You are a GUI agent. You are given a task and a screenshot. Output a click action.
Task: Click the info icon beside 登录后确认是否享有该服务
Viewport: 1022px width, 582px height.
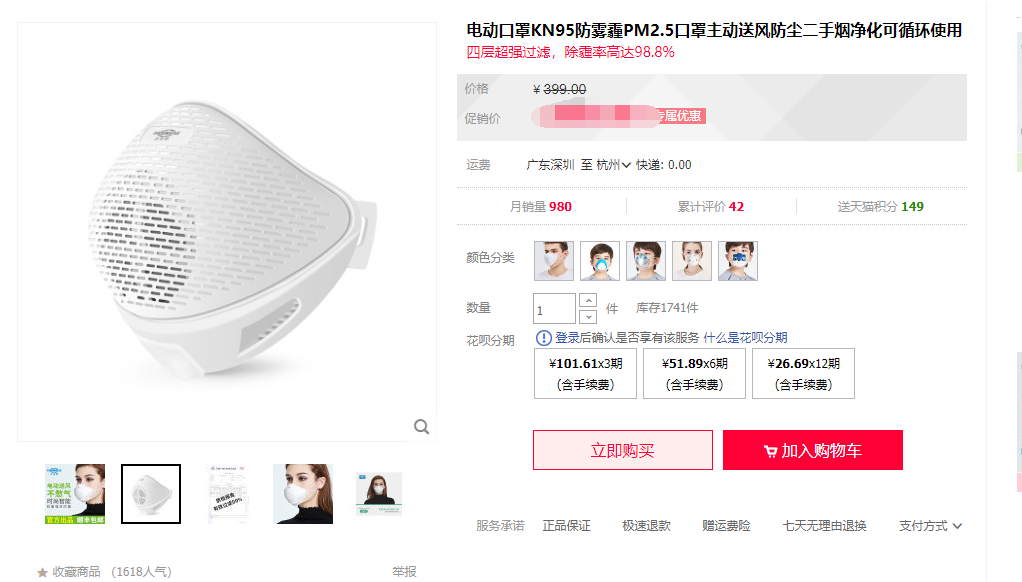pyautogui.click(x=544, y=338)
